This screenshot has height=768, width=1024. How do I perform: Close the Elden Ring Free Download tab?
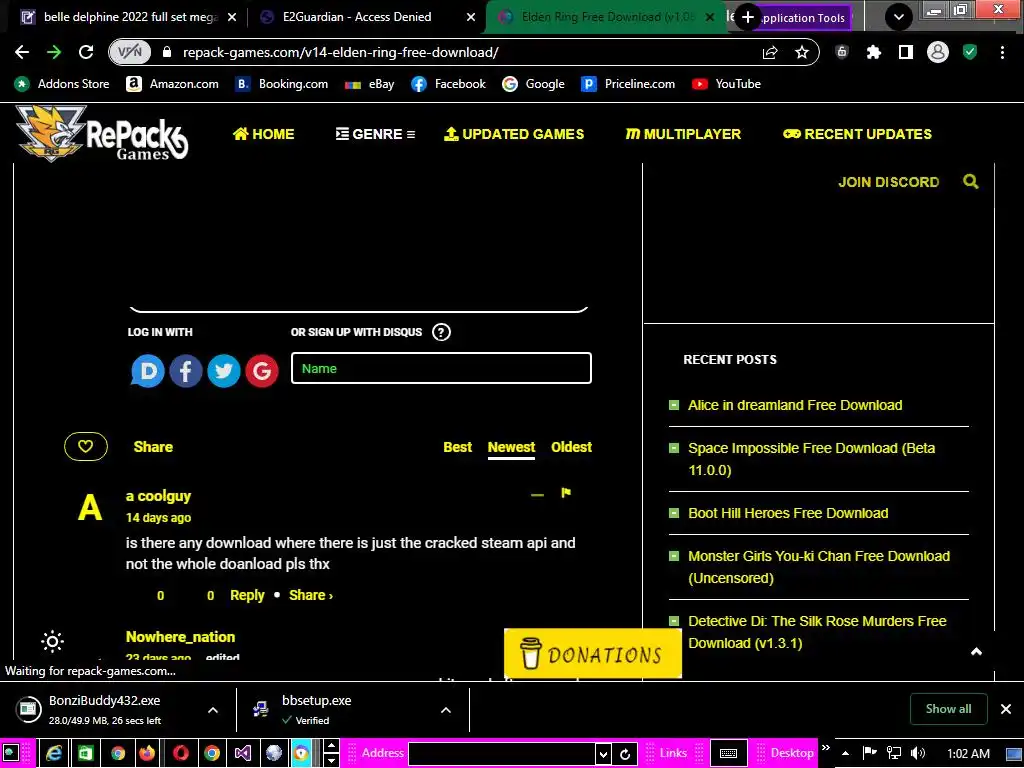pos(710,17)
